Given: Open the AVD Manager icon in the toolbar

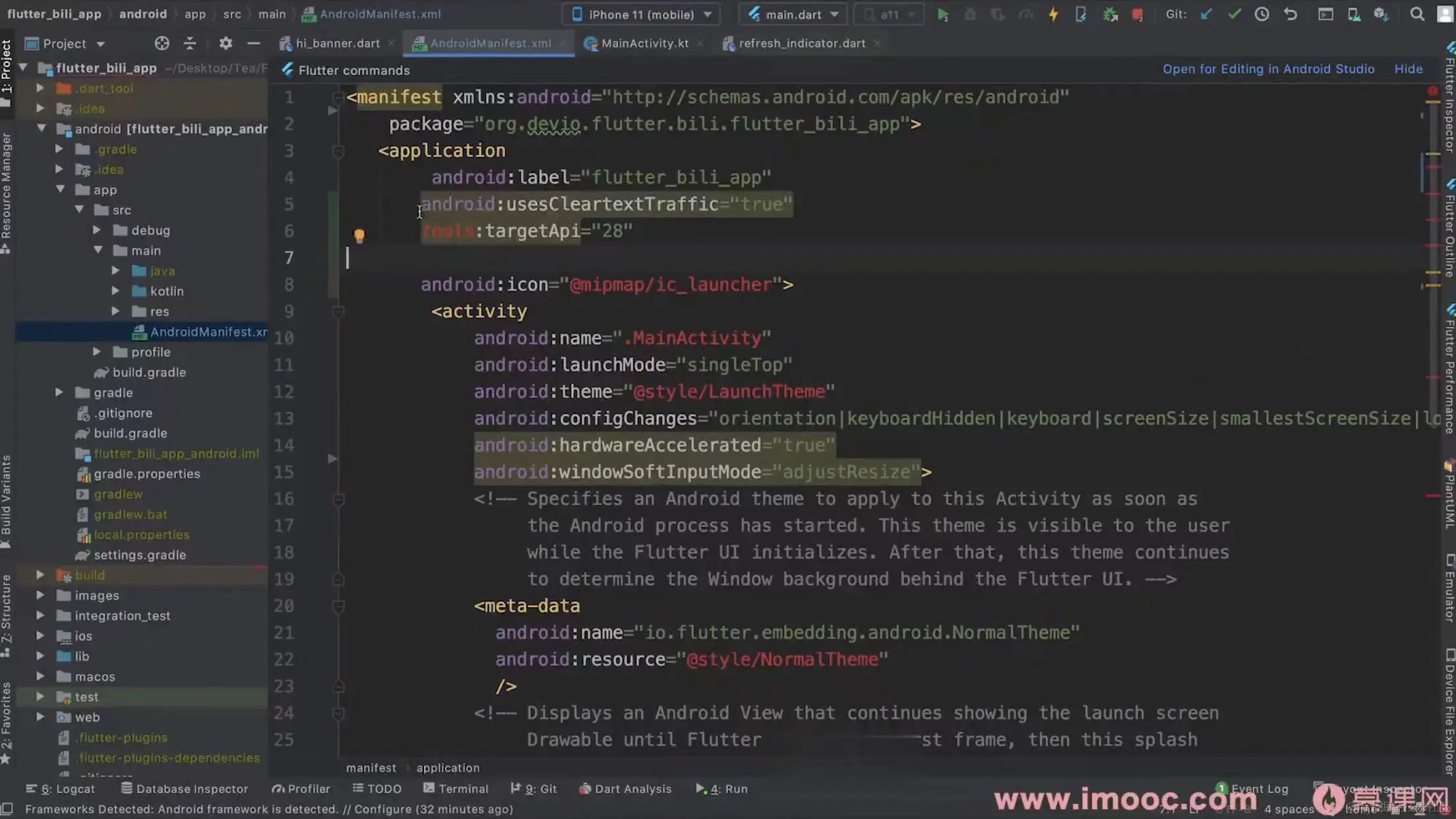Looking at the screenshot, I should pyautogui.click(x=1354, y=15).
